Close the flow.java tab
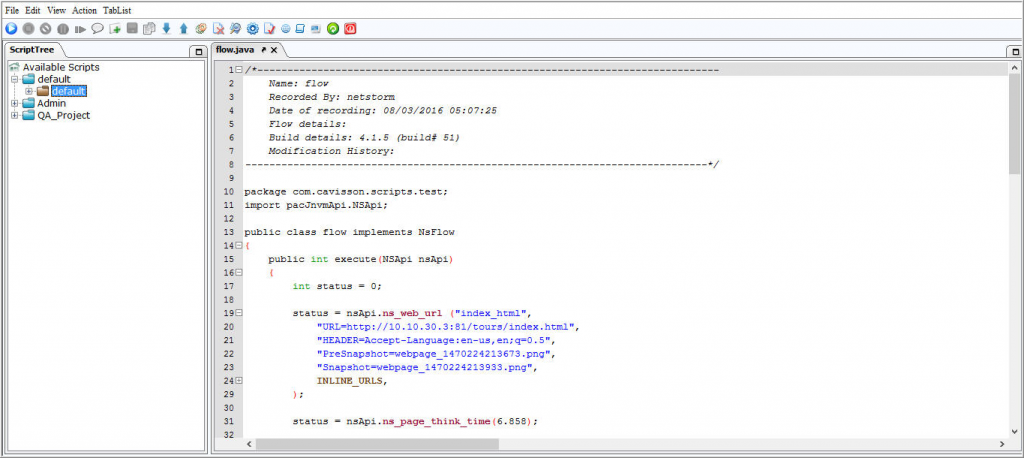The width and height of the screenshot is (1024, 458). [274, 50]
